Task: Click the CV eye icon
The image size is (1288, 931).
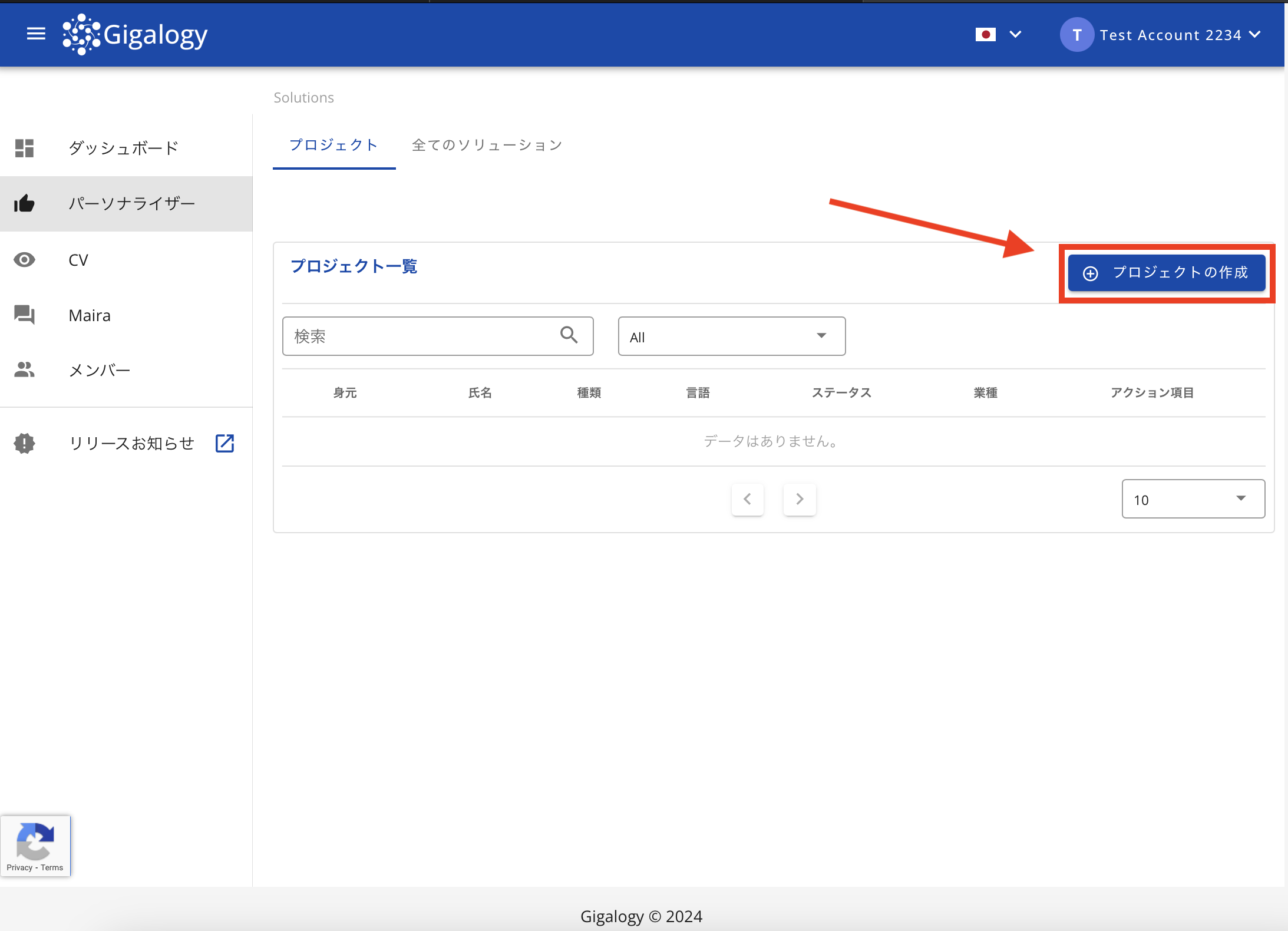Action: click(24, 260)
